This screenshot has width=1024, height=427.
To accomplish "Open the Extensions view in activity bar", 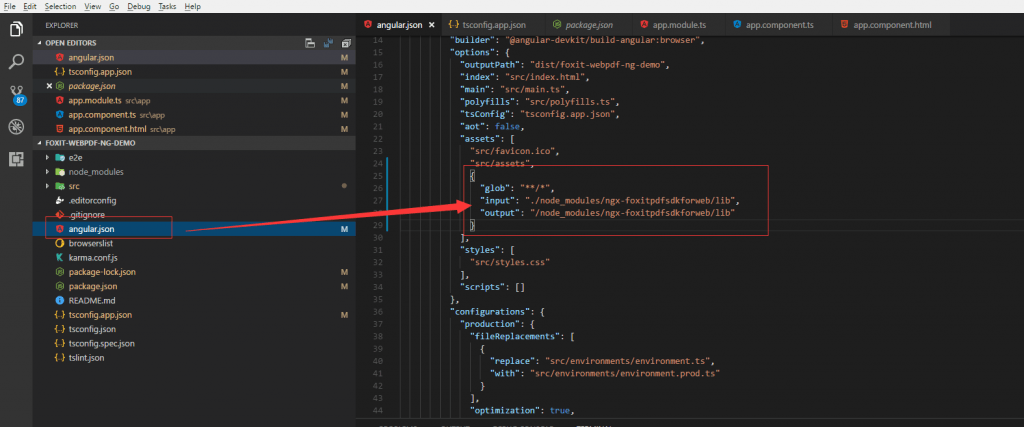I will pos(16,159).
